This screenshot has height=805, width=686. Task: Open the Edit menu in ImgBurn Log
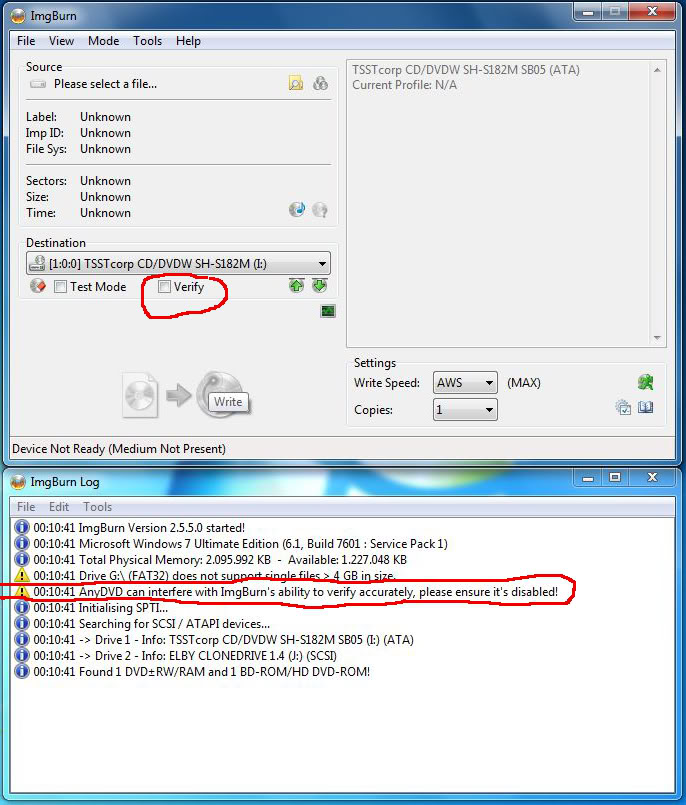pyautogui.click(x=59, y=507)
